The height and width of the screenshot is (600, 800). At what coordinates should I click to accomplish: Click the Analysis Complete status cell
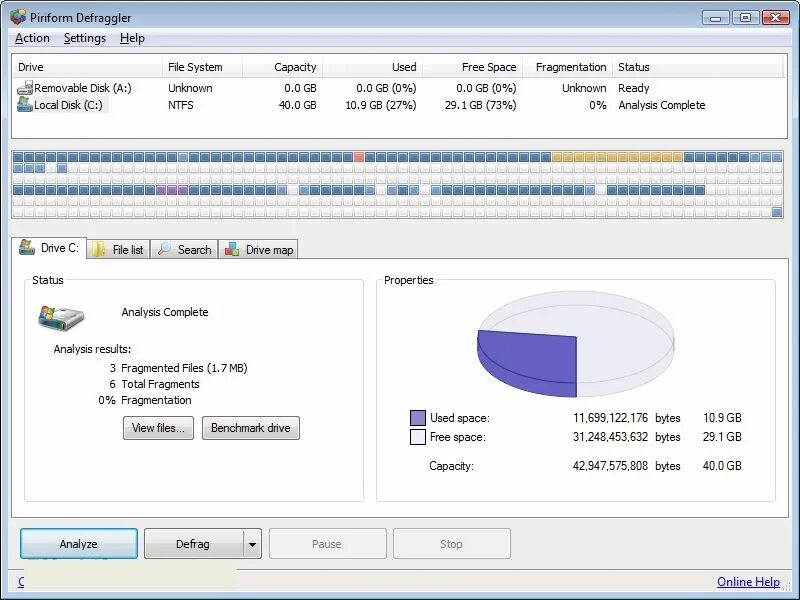[662, 105]
